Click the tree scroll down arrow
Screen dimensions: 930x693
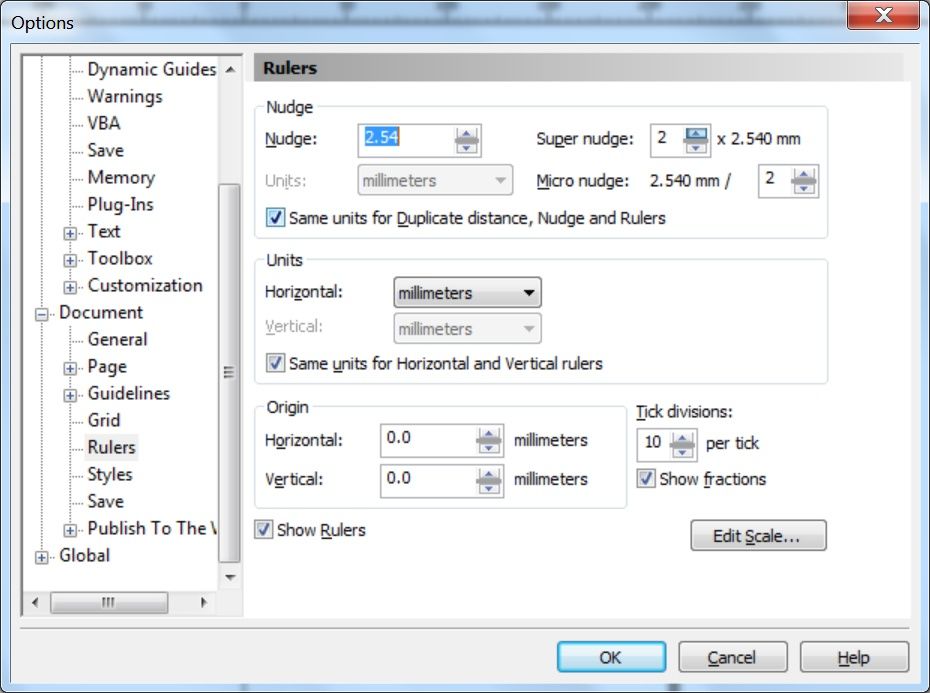coord(230,577)
